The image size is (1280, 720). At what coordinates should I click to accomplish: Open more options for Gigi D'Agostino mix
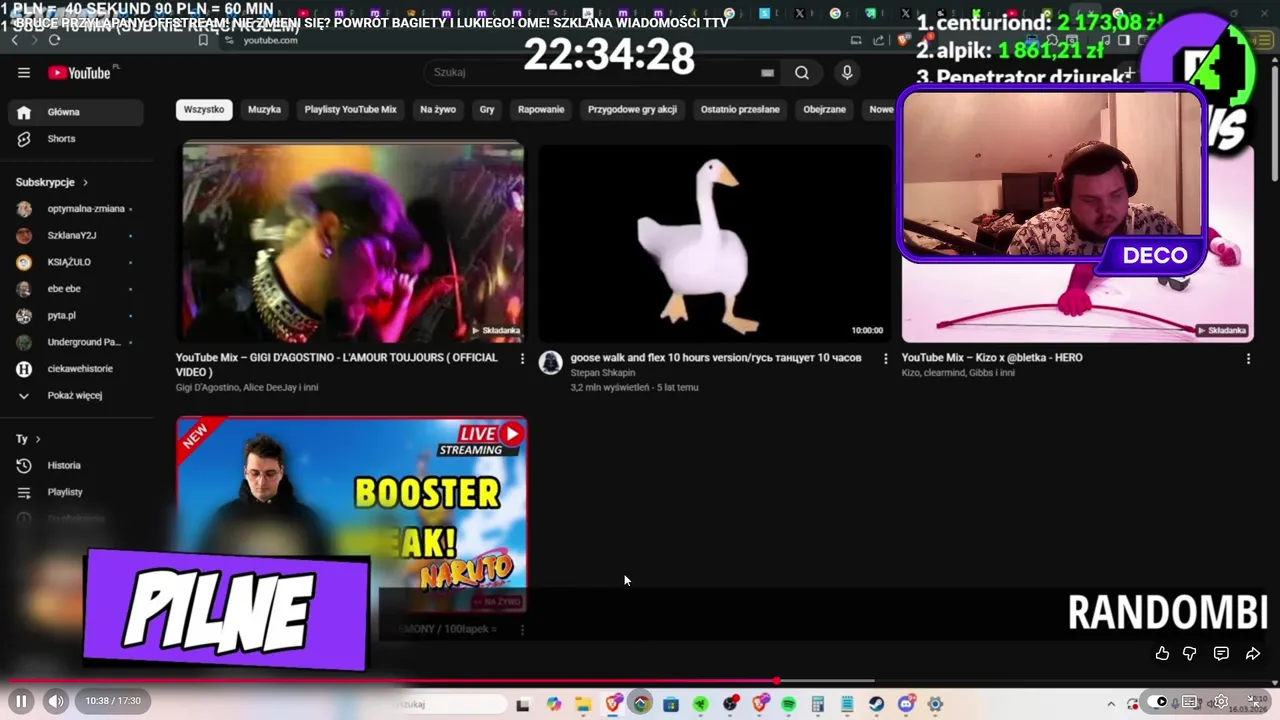click(x=522, y=358)
